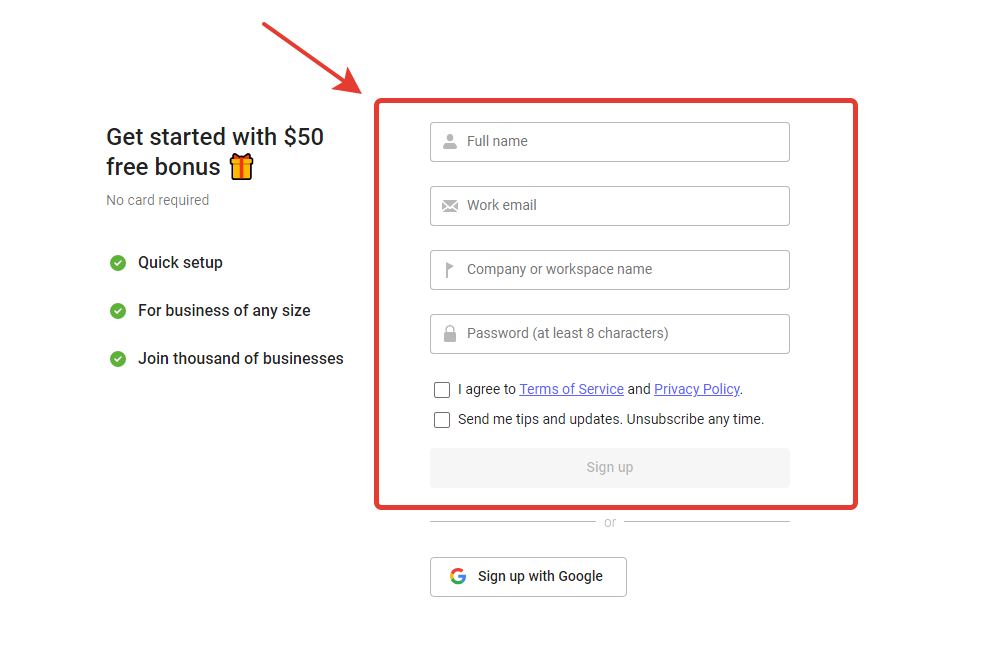Open the Privacy Policy link
Image resolution: width=990 pixels, height=661 pixels.
(x=696, y=389)
